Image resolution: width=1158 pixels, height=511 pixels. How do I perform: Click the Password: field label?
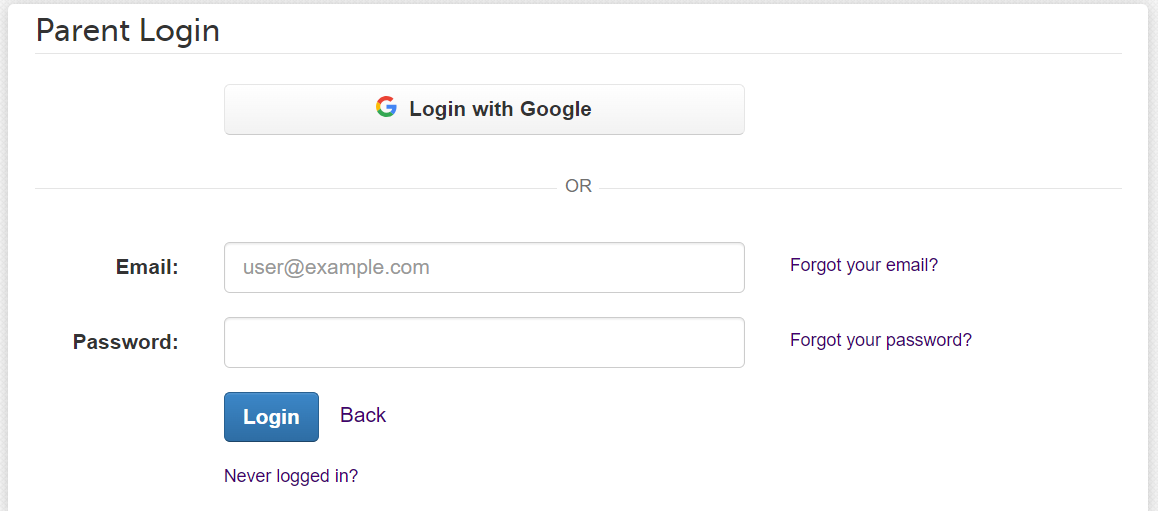(x=126, y=343)
